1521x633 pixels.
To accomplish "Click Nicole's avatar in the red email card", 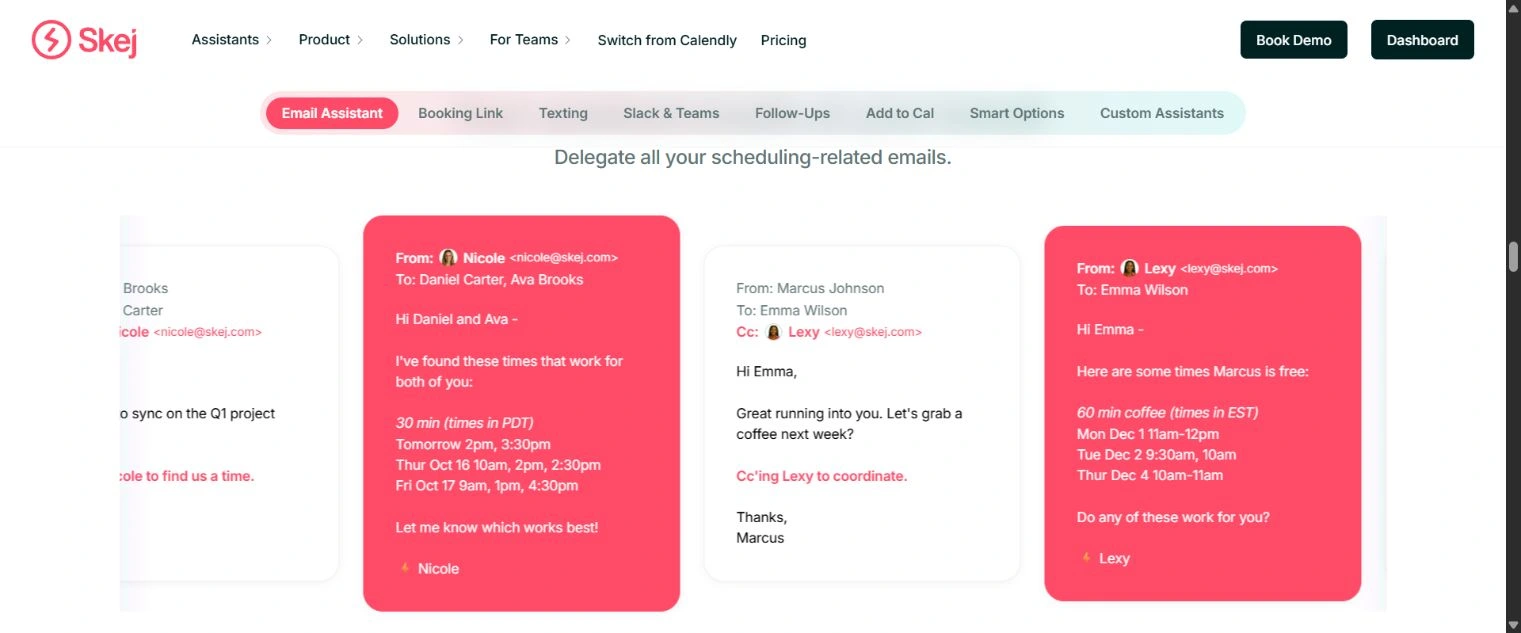I will click(448, 258).
